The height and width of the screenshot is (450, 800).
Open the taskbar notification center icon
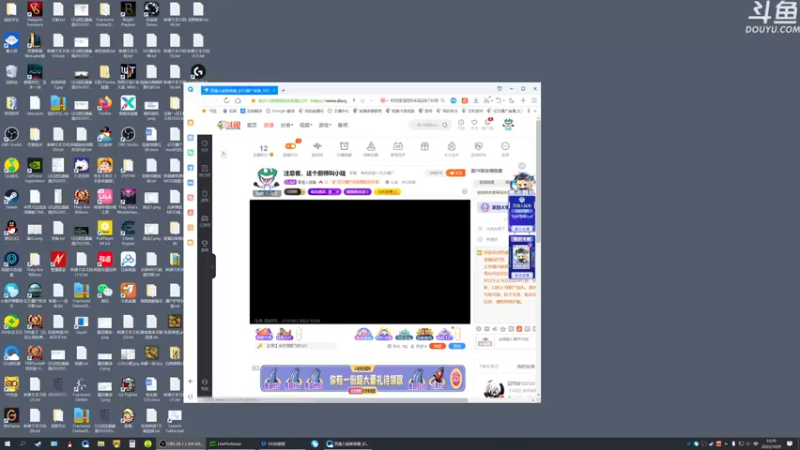click(790, 444)
